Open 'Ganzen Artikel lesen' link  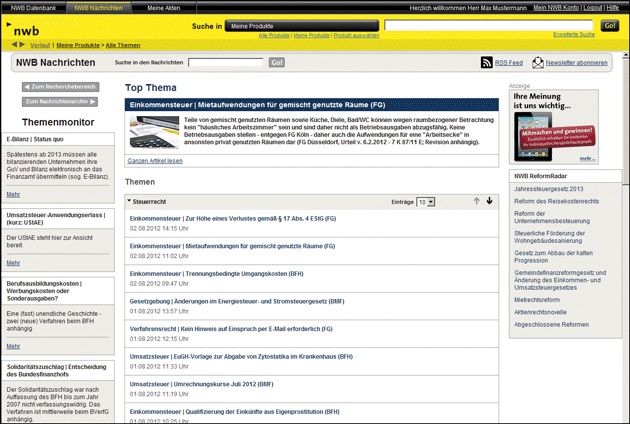(x=155, y=161)
